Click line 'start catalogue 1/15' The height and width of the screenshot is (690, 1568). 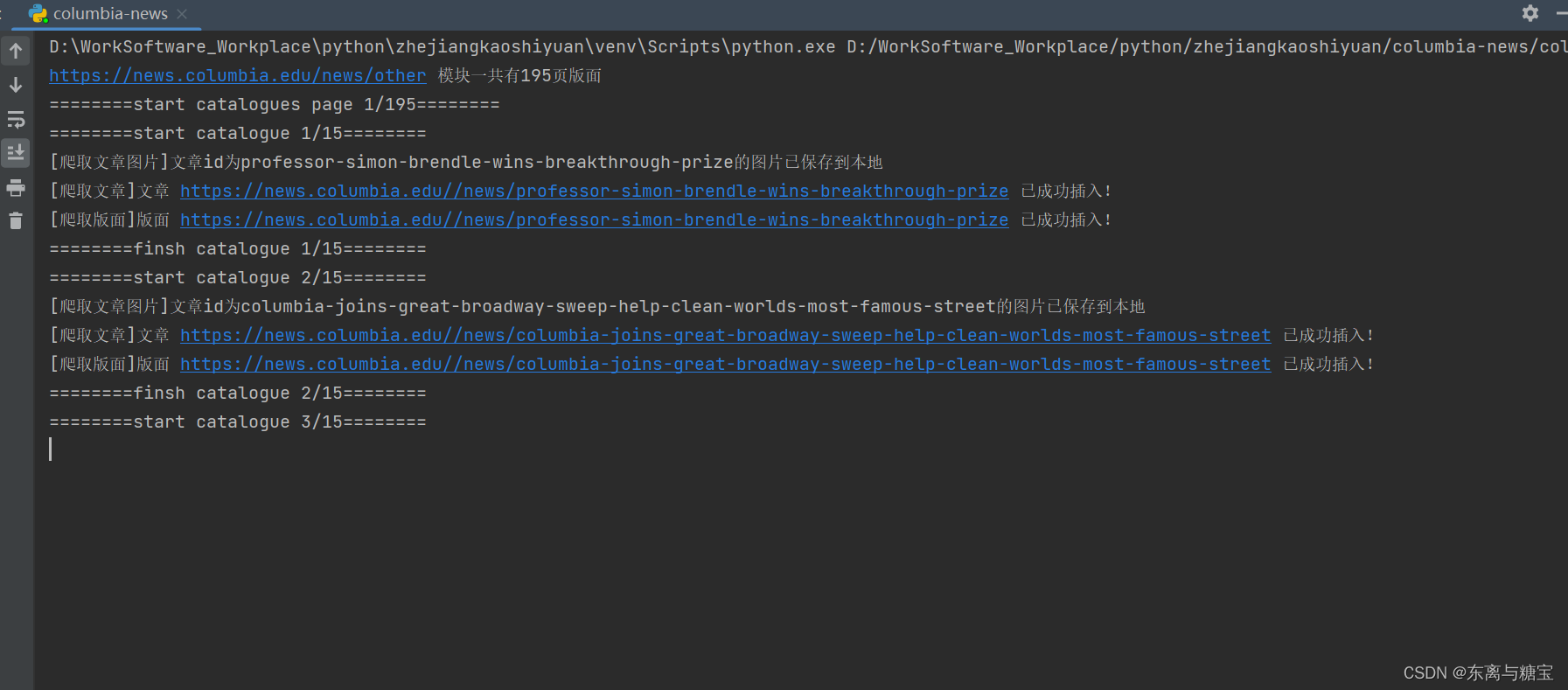point(238,134)
